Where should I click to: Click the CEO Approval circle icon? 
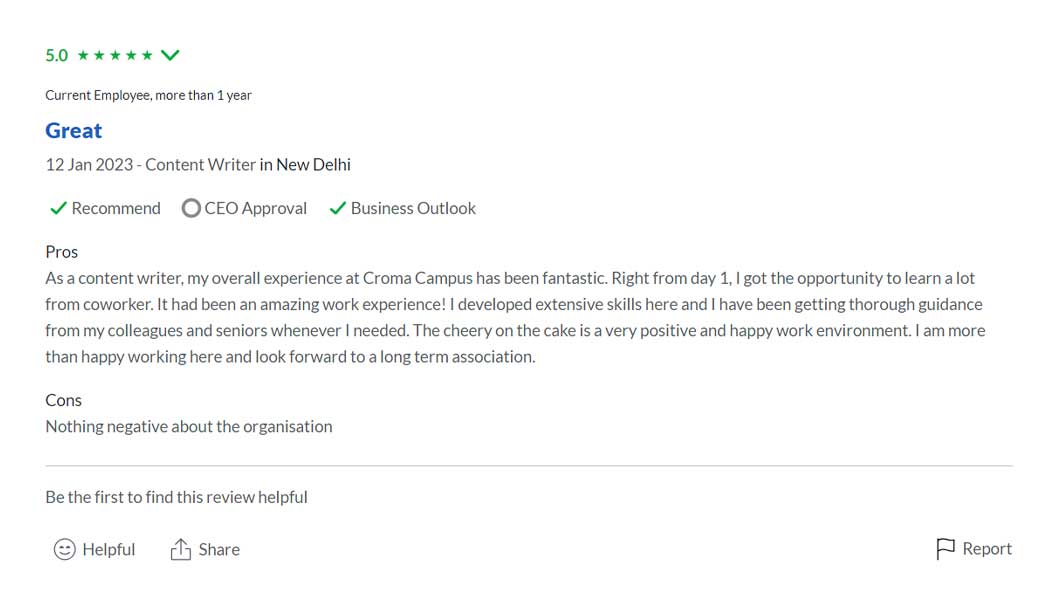(191, 208)
